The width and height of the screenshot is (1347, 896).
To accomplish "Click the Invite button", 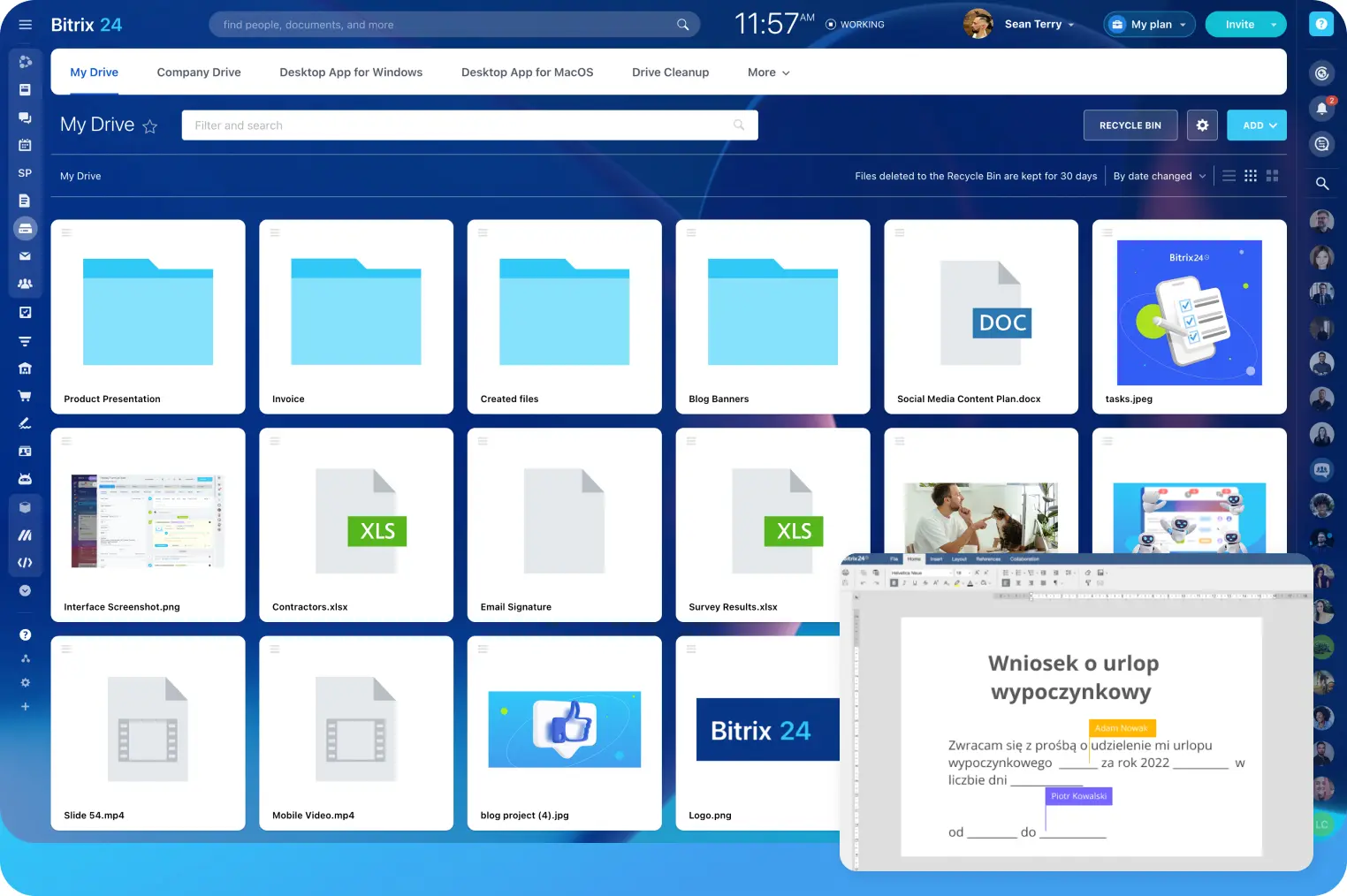I will coord(1239,25).
